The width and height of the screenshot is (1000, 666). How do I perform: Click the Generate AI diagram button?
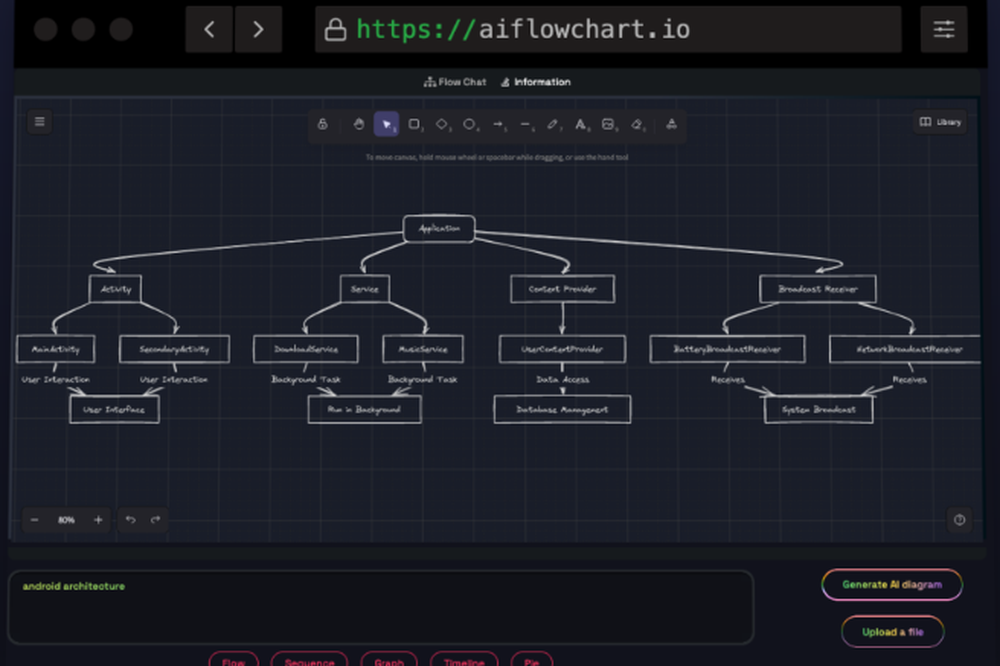click(892, 584)
